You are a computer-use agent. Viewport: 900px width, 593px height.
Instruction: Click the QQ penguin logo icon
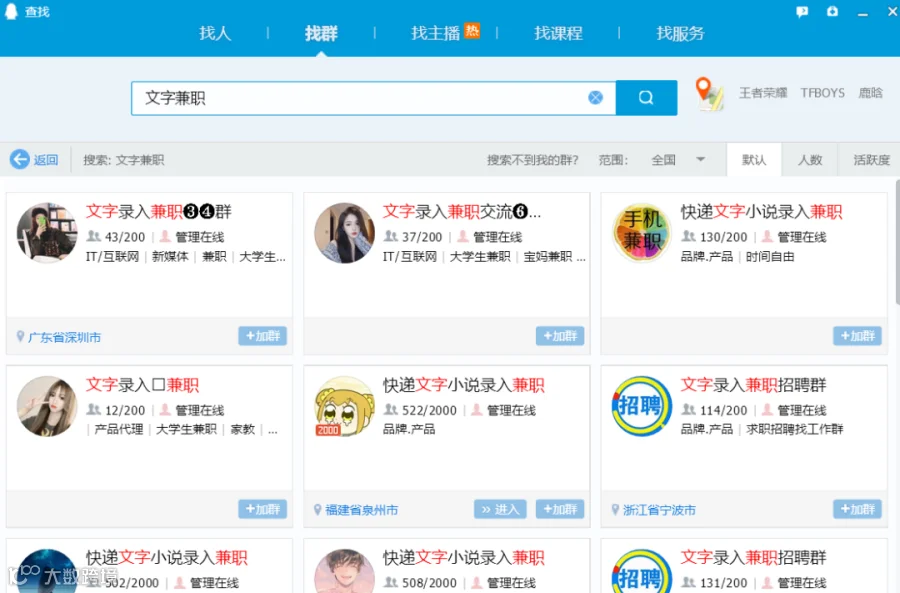11,11
